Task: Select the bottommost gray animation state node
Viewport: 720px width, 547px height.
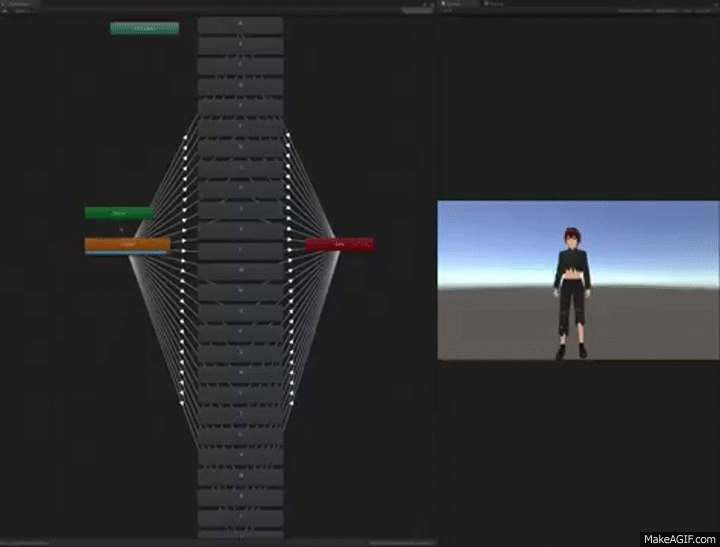Action: pos(240,520)
